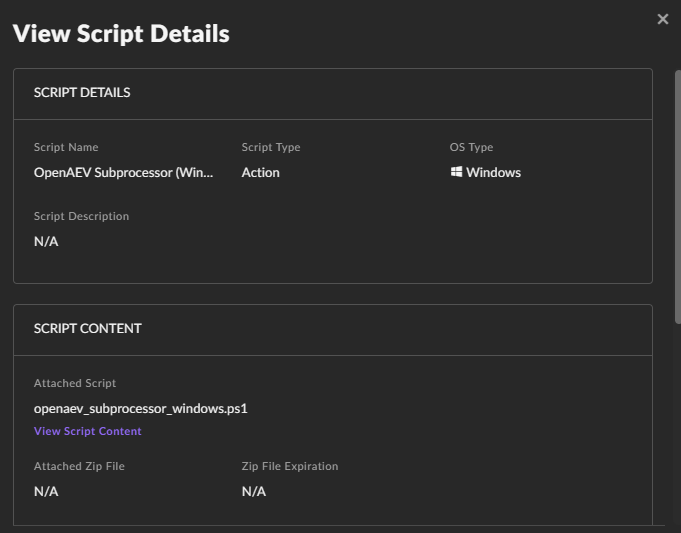
Task: Open the View Script Content link
Action: tap(88, 431)
